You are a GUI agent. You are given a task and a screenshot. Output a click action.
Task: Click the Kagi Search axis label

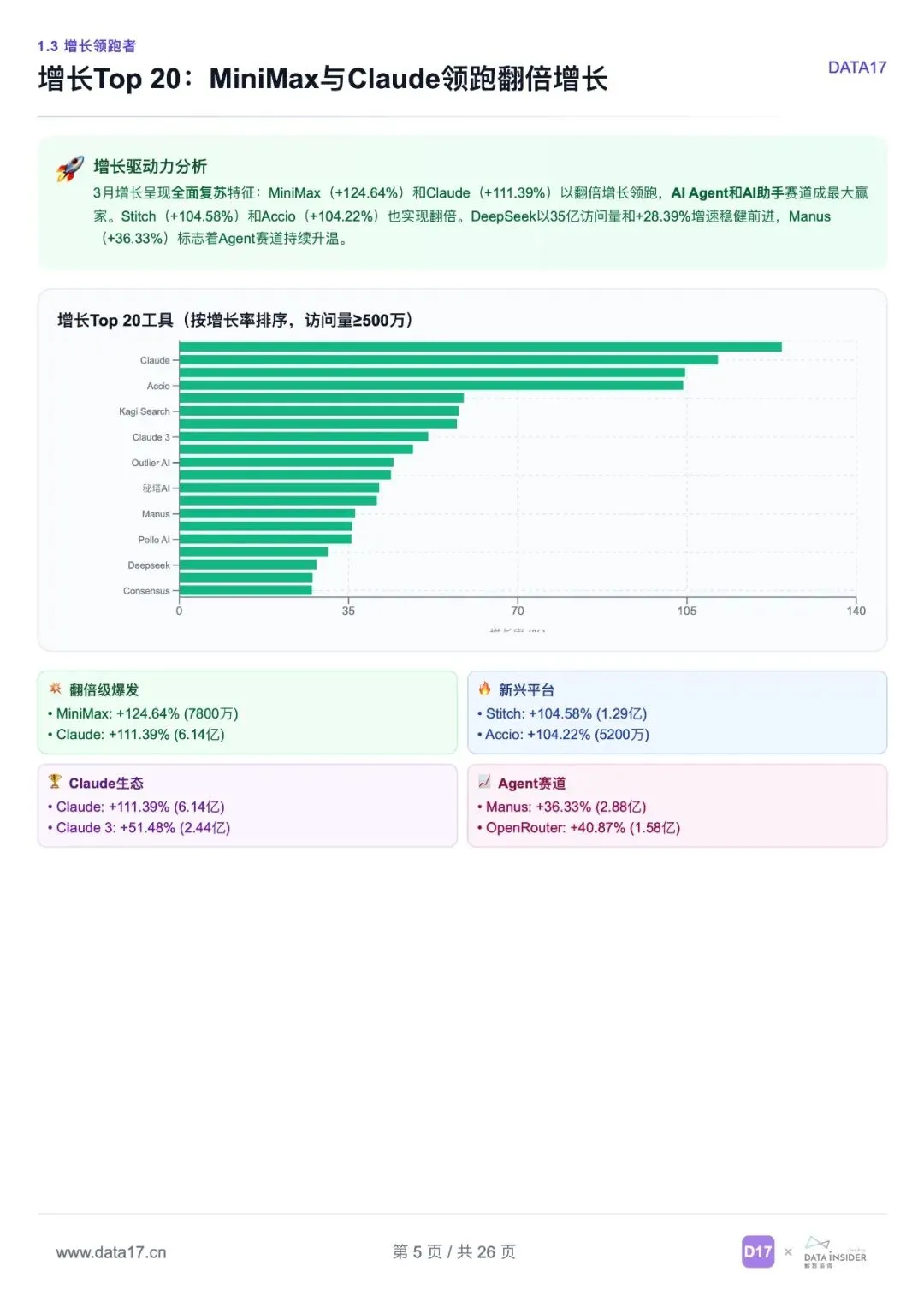pyautogui.click(x=145, y=411)
